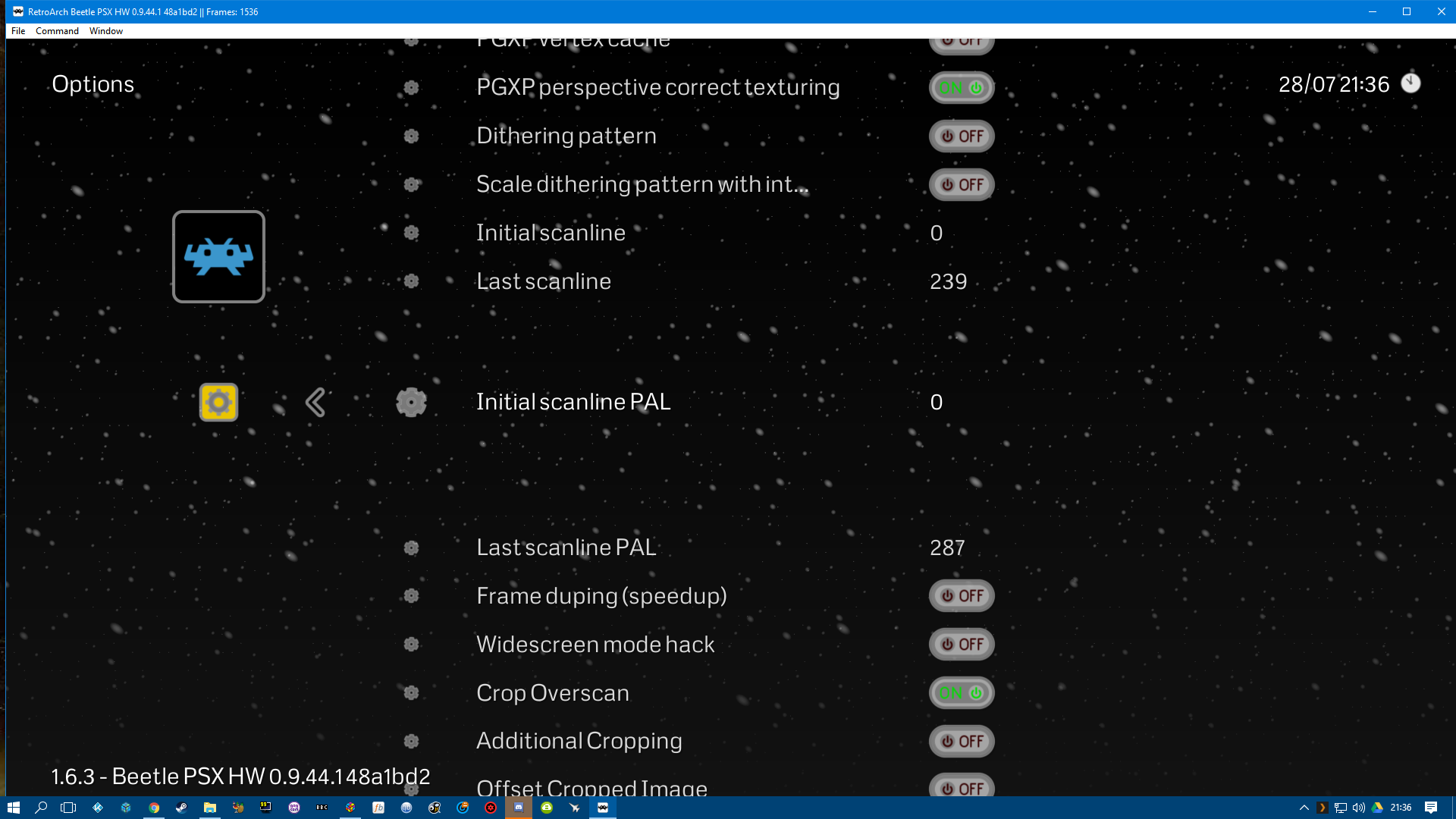The height and width of the screenshot is (819, 1456).
Task: Click the Crop Overscan label
Action: click(x=553, y=693)
